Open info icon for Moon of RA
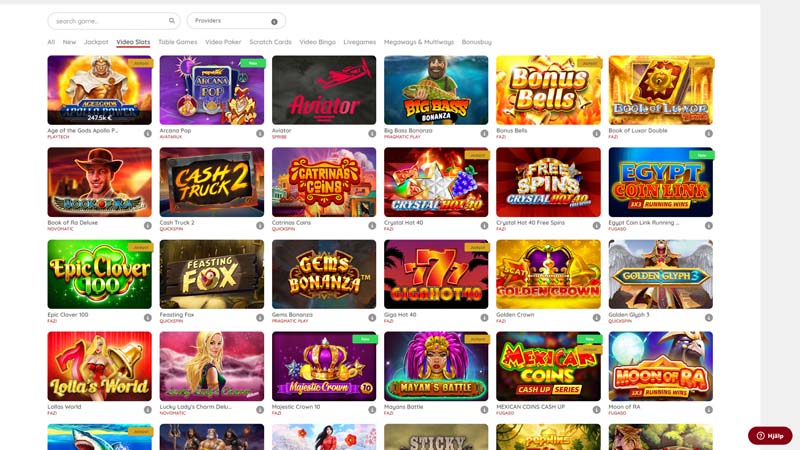Screen dimensions: 800x450 click(709, 409)
